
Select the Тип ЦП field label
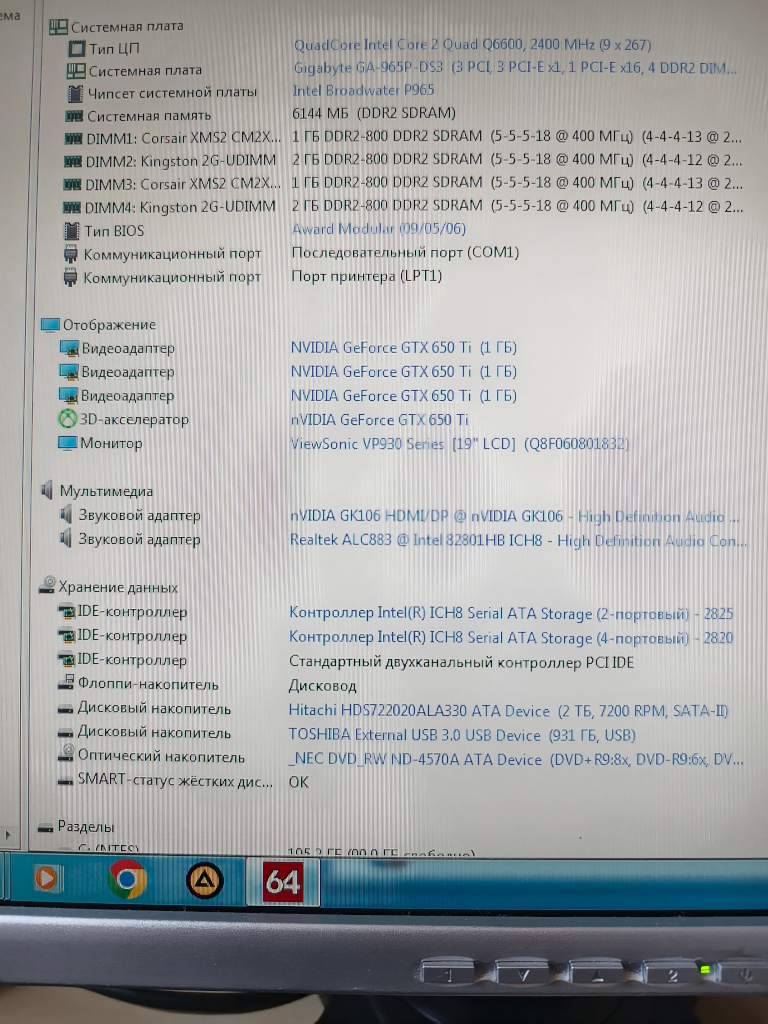point(114,49)
